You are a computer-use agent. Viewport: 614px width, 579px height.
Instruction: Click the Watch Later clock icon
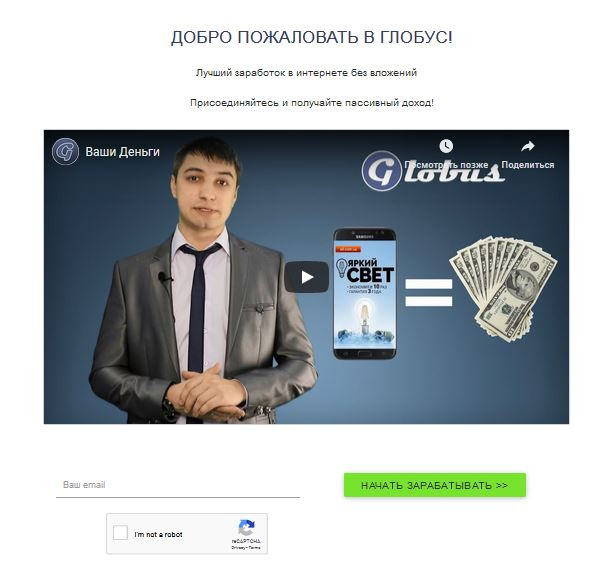[446, 146]
